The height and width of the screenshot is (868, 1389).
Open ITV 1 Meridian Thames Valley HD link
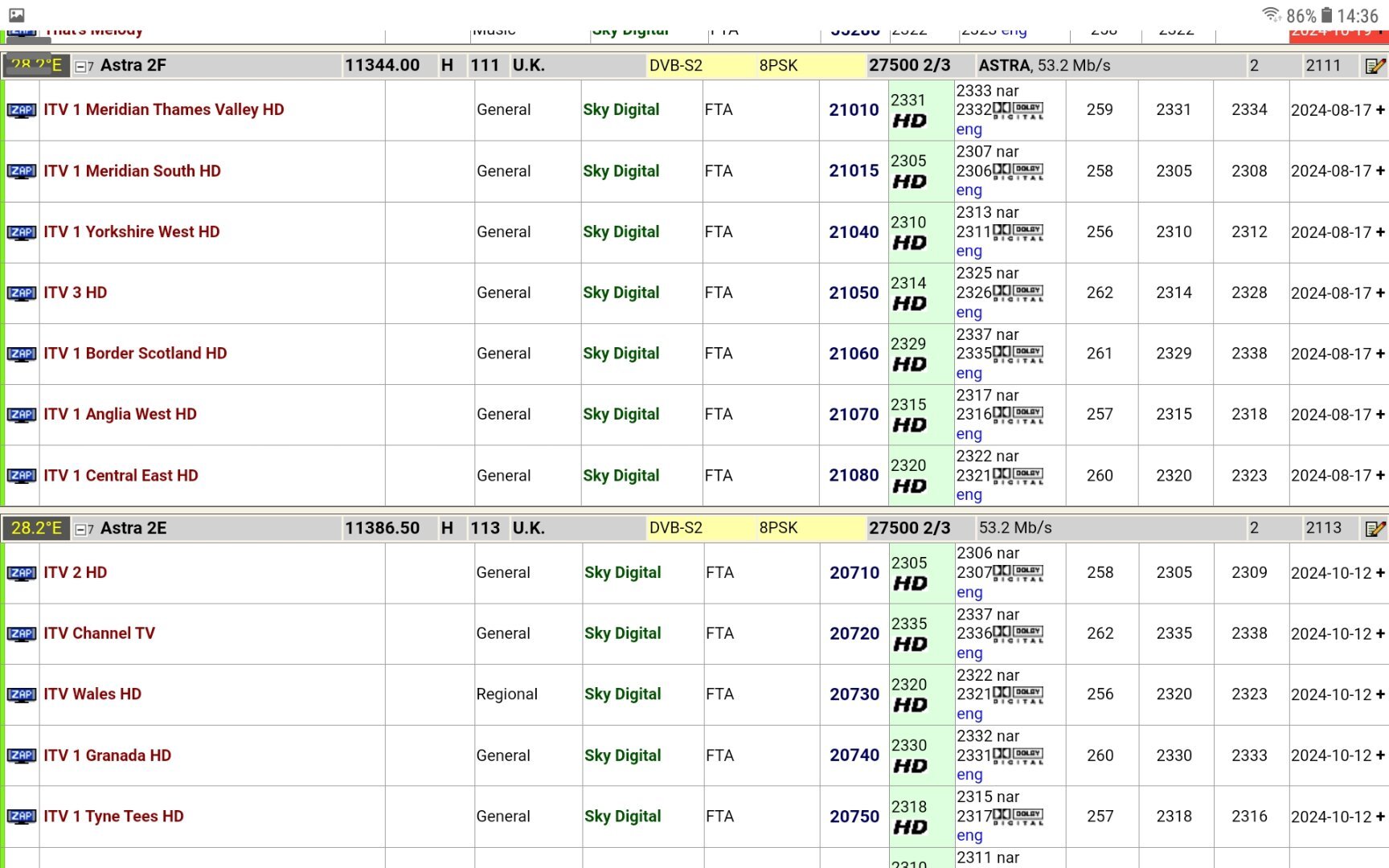coord(164,109)
